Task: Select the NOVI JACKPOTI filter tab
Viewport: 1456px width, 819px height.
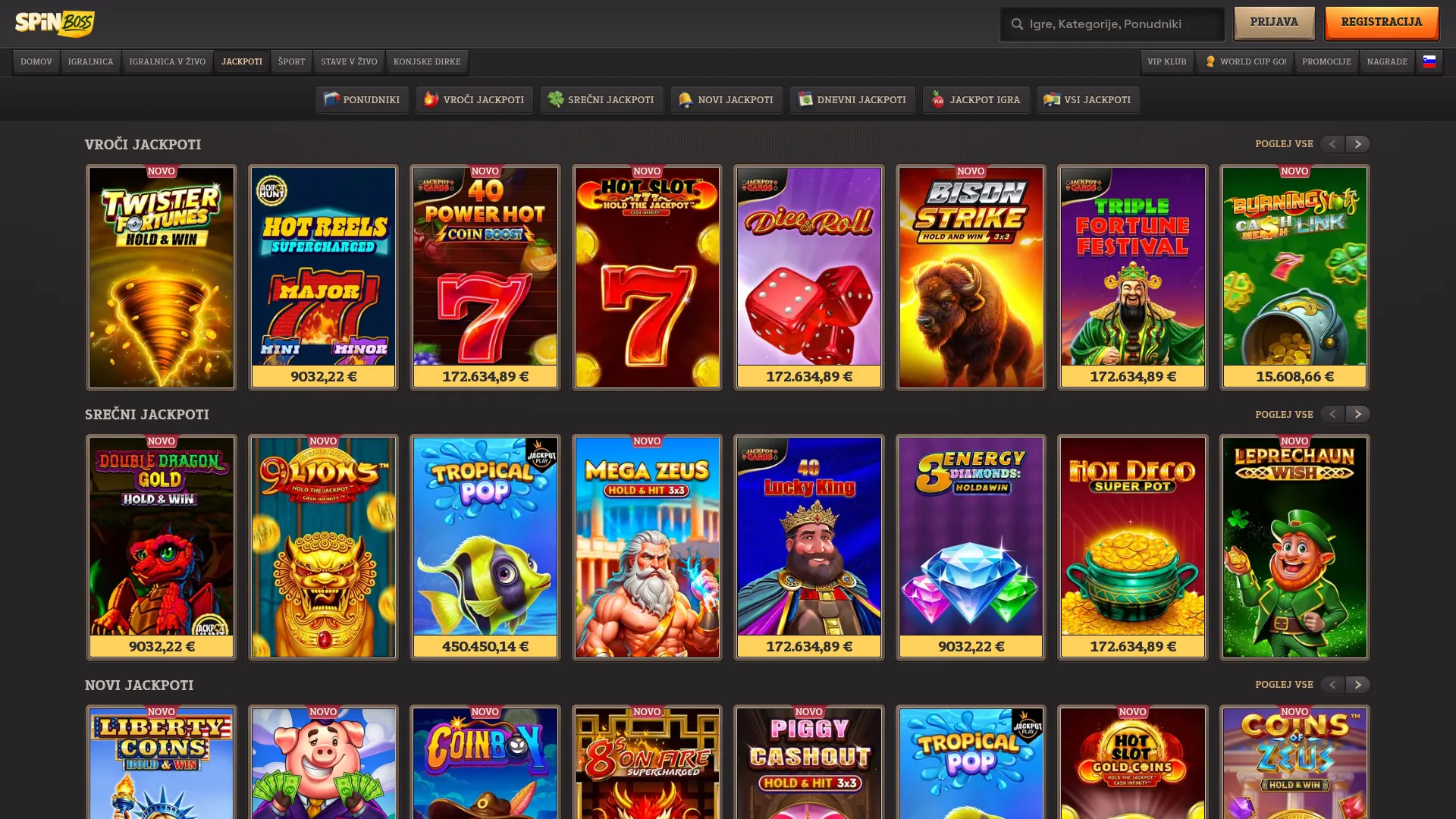Action: click(x=726, y=99)
